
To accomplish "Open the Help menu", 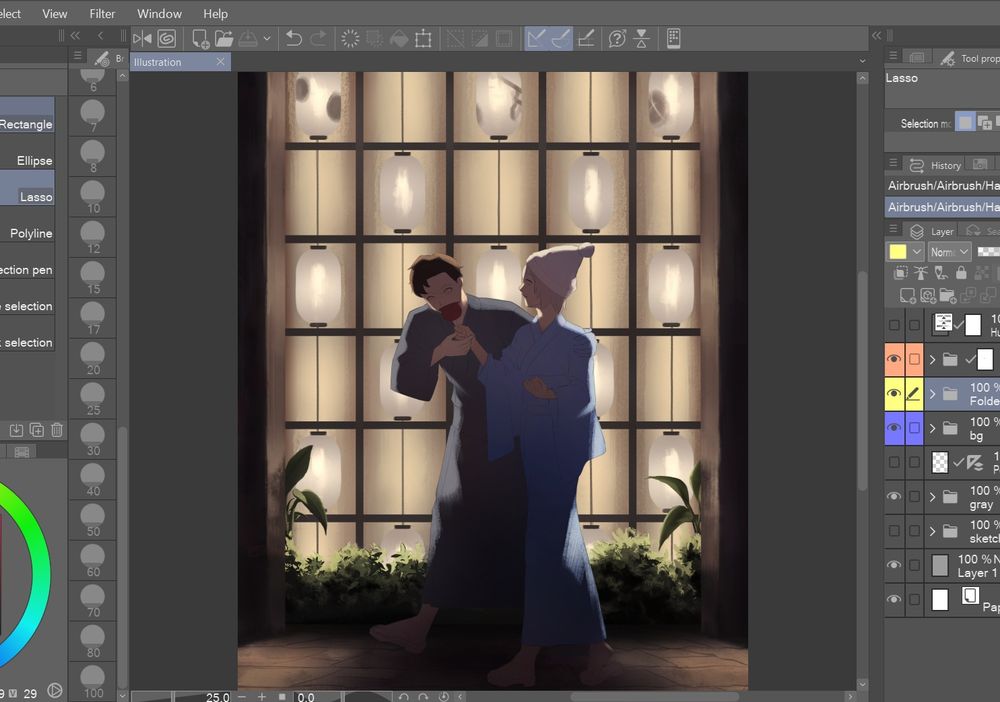I will coord(216,13).
